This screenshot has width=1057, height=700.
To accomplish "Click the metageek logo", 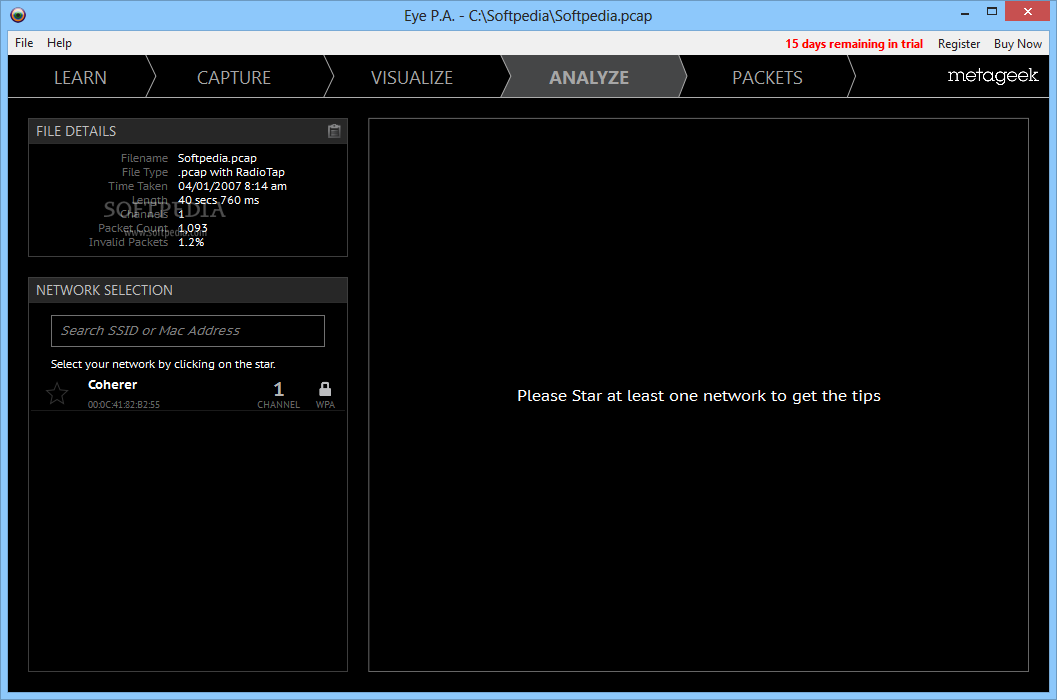I will coord(992,76).
